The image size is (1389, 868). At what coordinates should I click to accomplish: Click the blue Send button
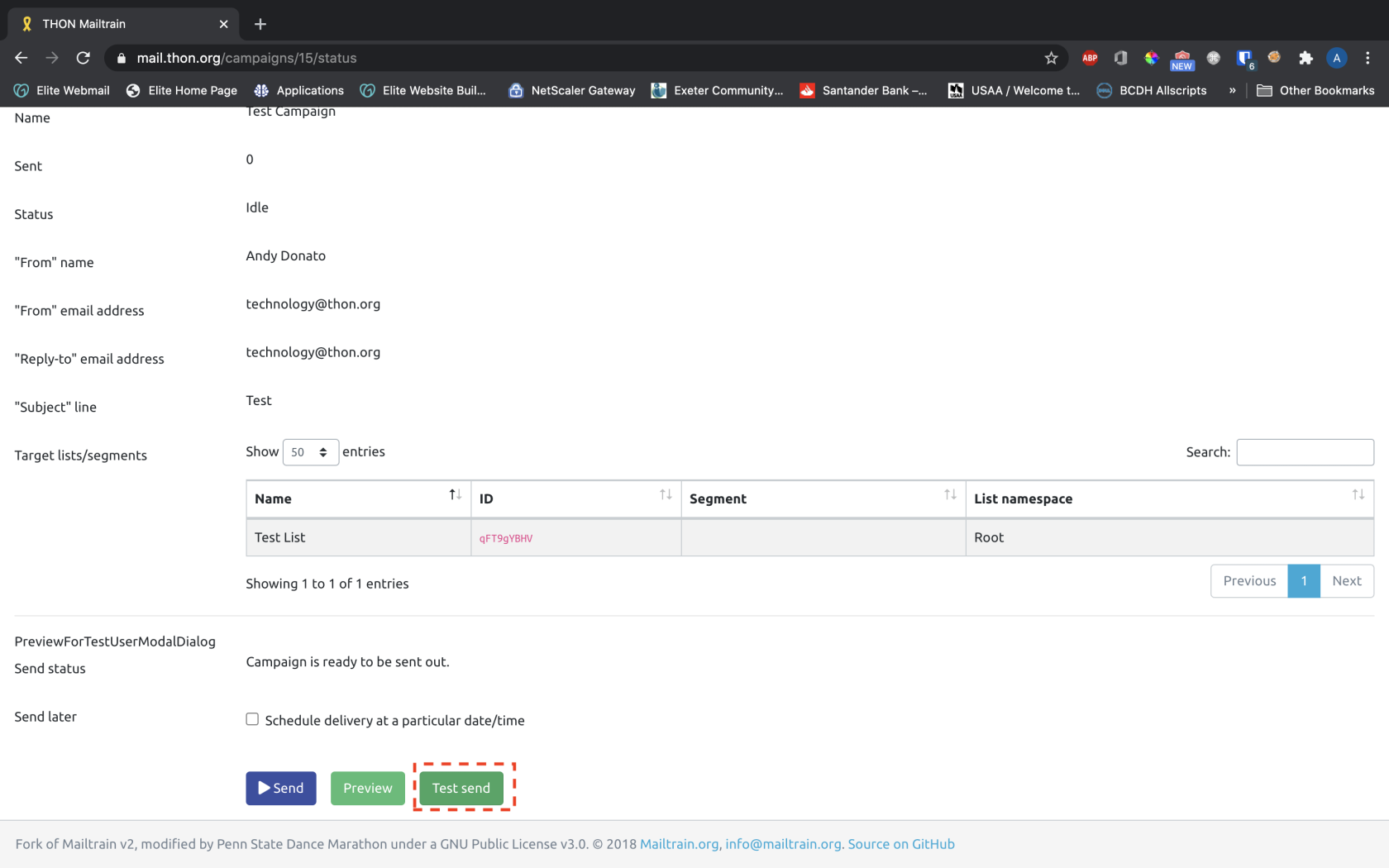tap(281, 788)
